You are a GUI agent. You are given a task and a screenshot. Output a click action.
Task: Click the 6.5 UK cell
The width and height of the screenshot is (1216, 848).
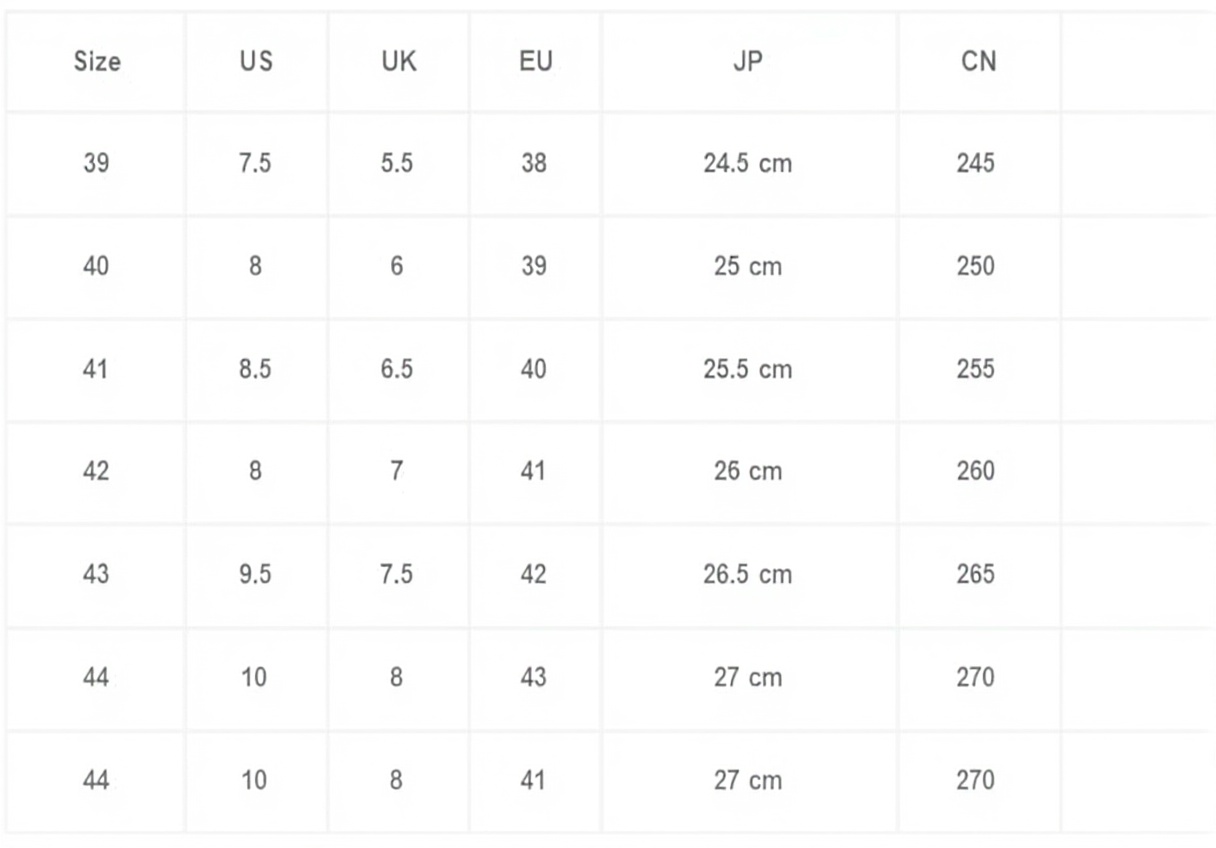[397, 369]
